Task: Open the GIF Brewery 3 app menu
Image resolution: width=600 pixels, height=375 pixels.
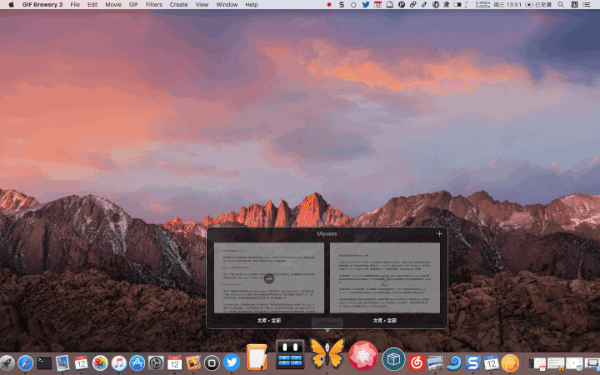Action: coord(42,5)
